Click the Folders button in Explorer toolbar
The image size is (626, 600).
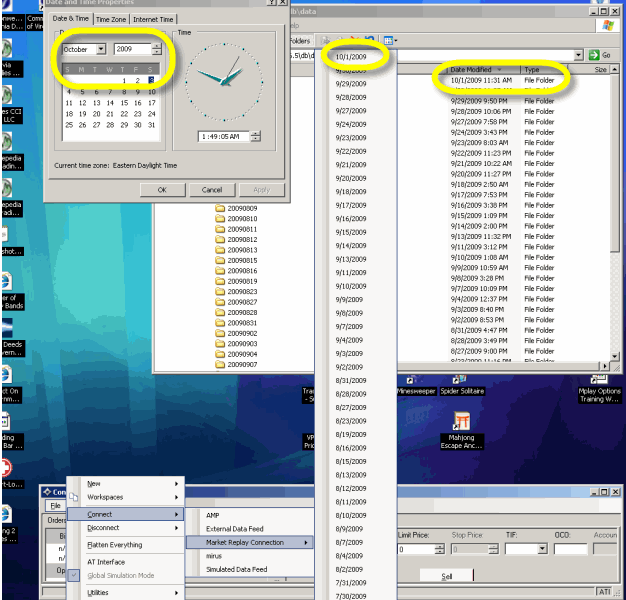pos(299,41)
